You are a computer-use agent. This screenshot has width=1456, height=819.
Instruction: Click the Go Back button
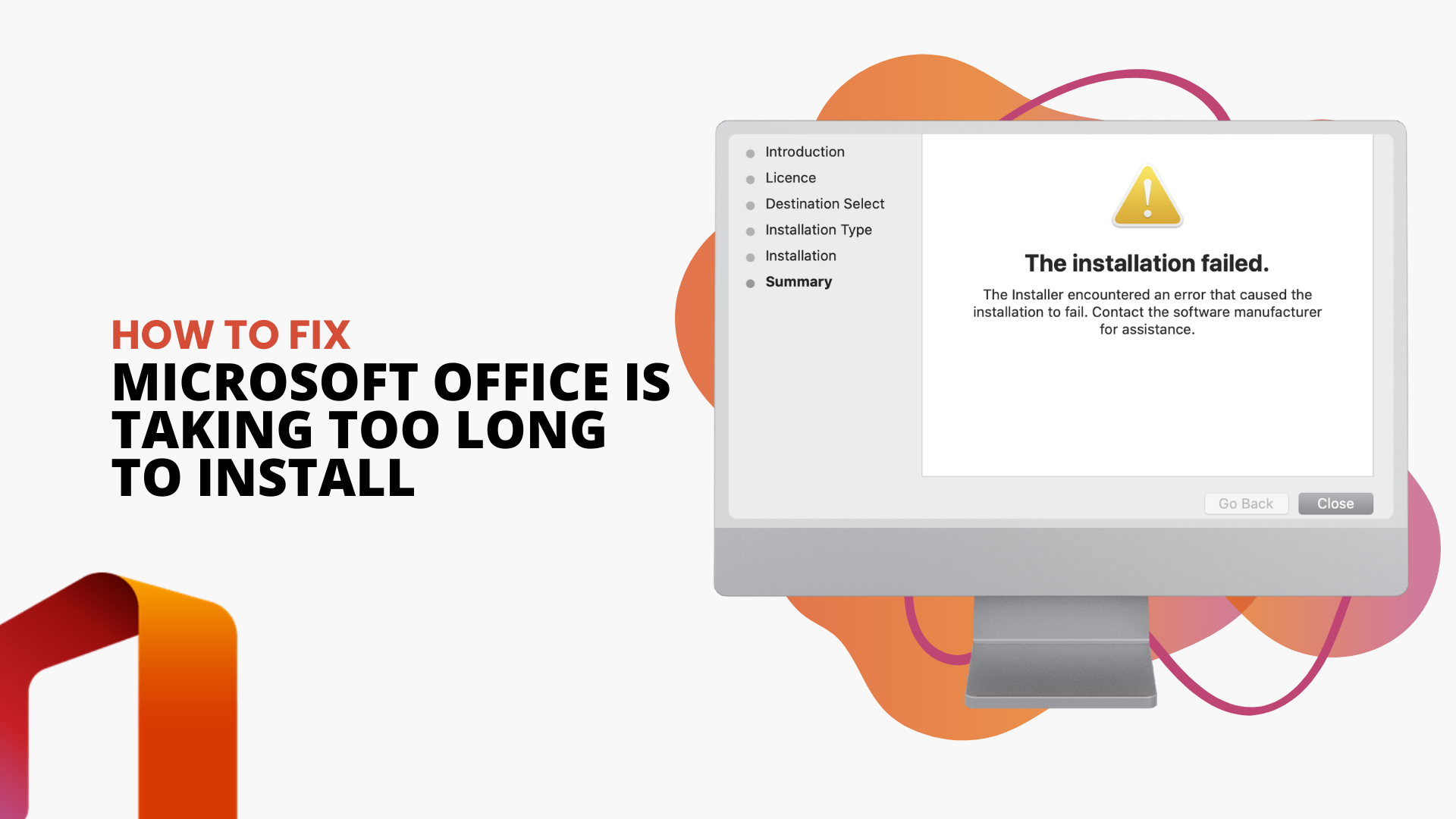point(1246,504)
